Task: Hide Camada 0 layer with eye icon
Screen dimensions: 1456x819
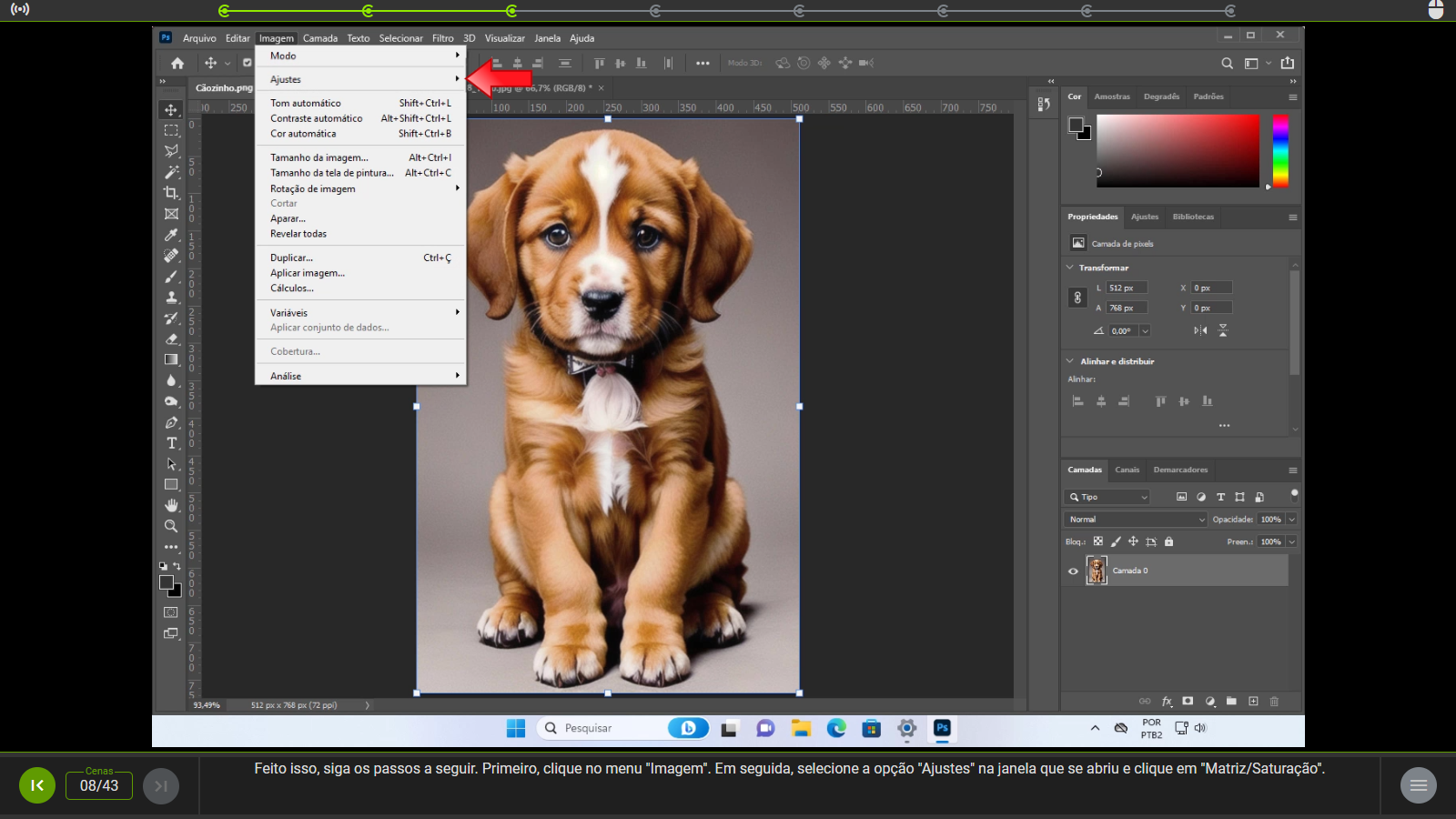Action: [1073, 571]
